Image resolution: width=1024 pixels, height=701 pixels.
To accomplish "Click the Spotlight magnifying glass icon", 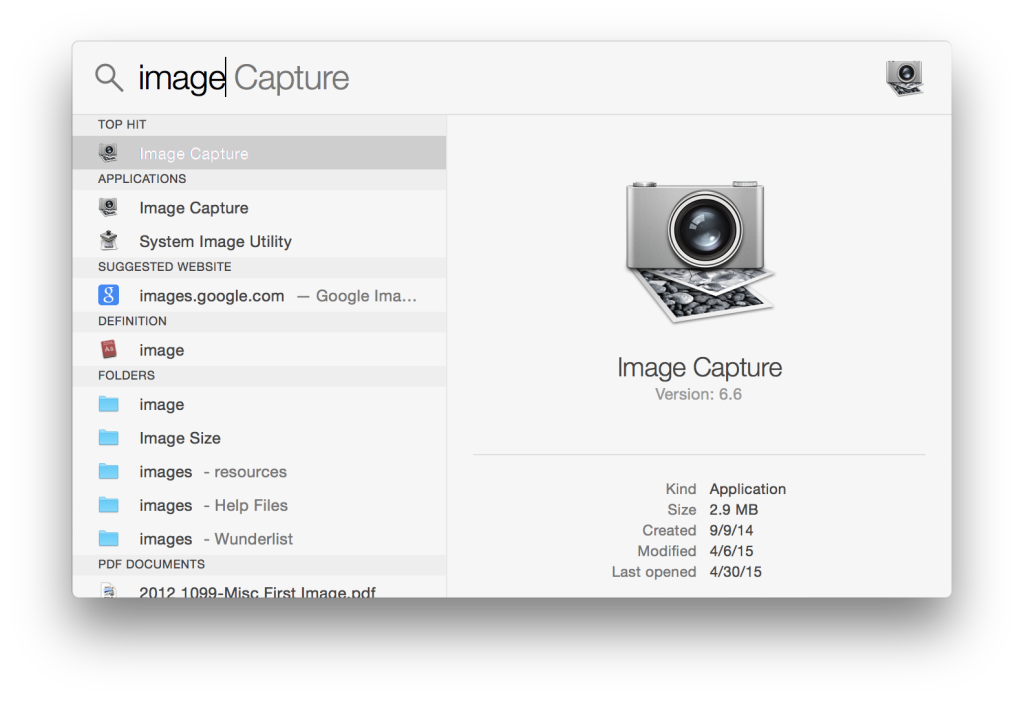I will (x=109, y=77).
